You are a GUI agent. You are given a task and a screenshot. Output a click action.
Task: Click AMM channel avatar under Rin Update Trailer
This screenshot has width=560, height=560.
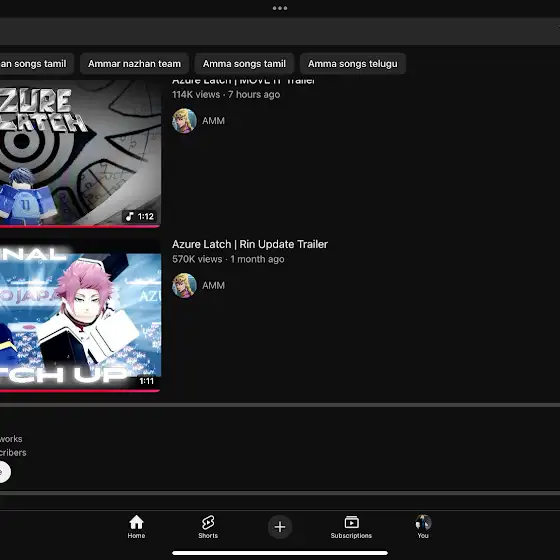click(184, 285)
